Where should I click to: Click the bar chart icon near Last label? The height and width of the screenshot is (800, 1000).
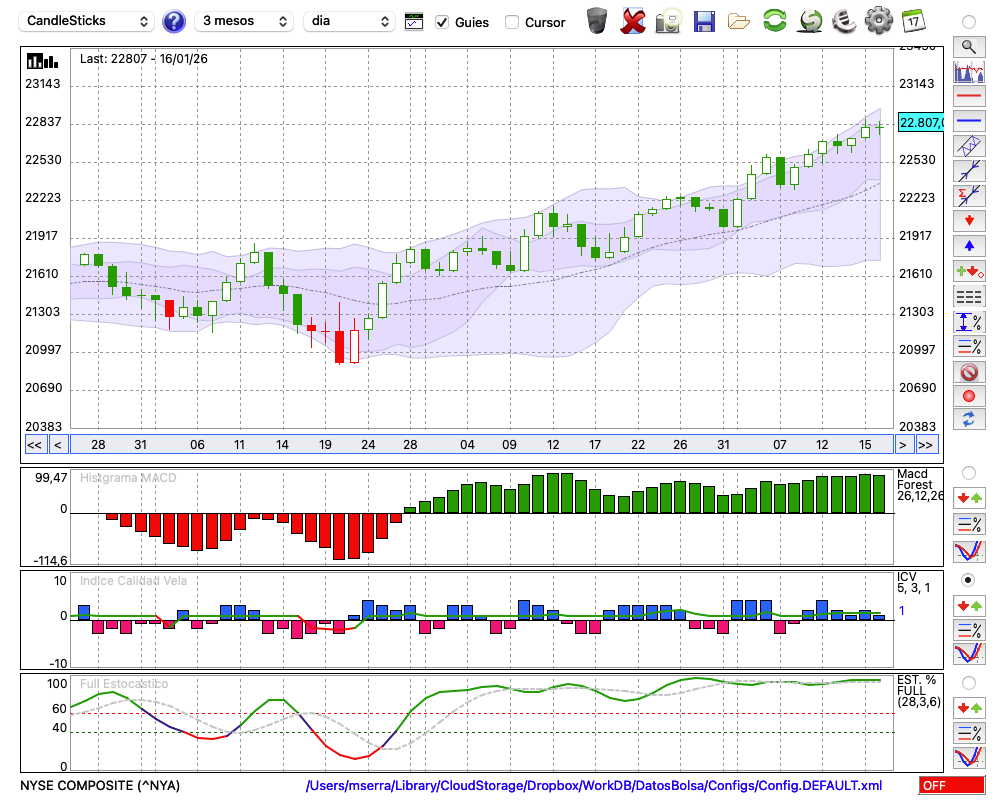pyautogui.click(x=42, y=61)
